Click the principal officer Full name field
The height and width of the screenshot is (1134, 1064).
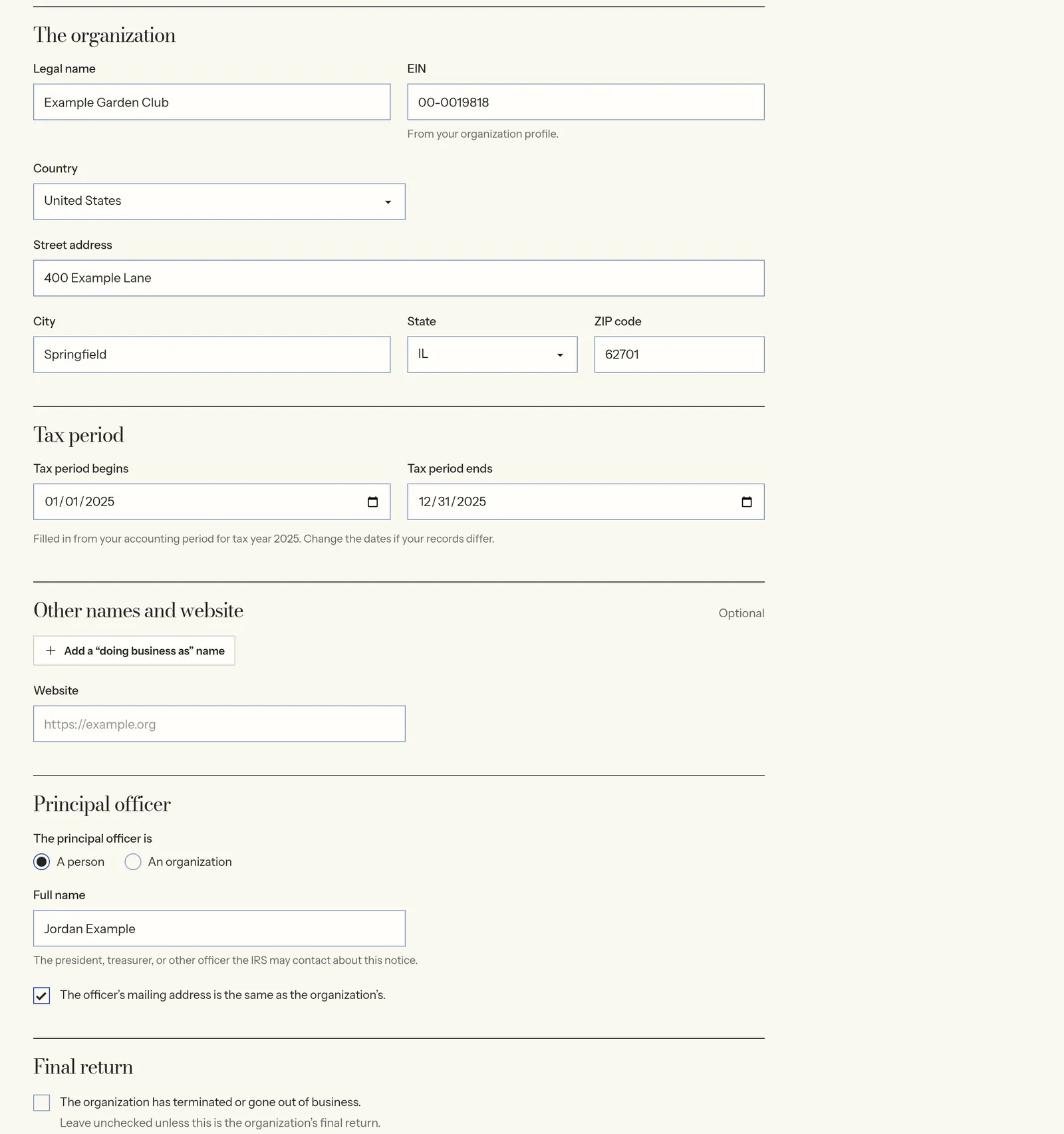click(x=219, y=928)
